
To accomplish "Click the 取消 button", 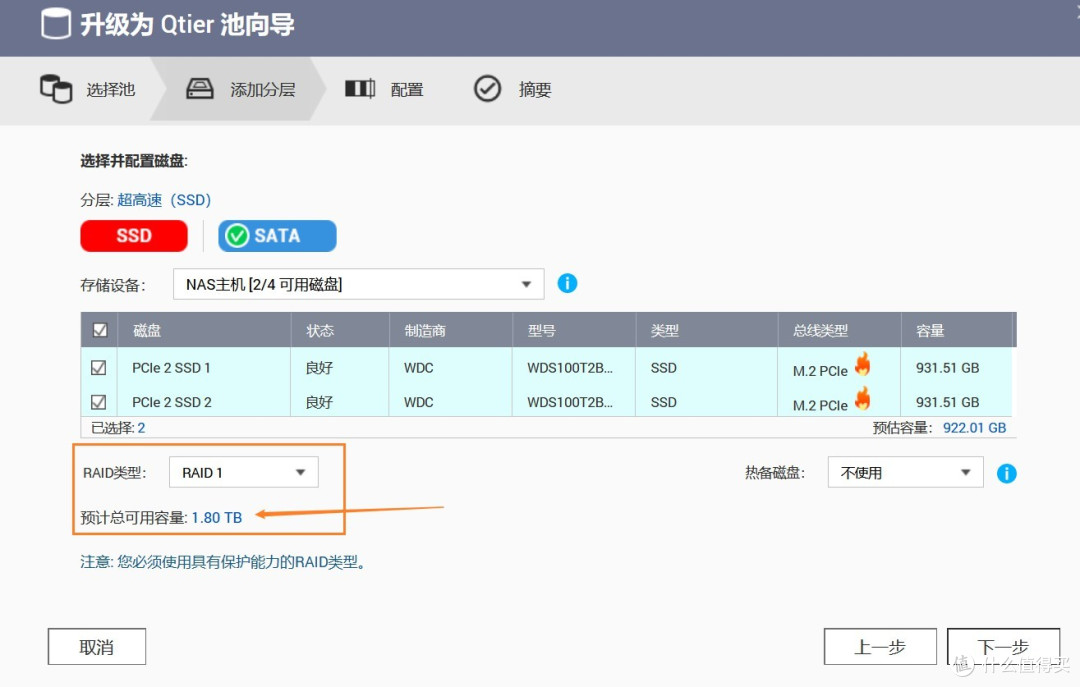I will (96, 646).
